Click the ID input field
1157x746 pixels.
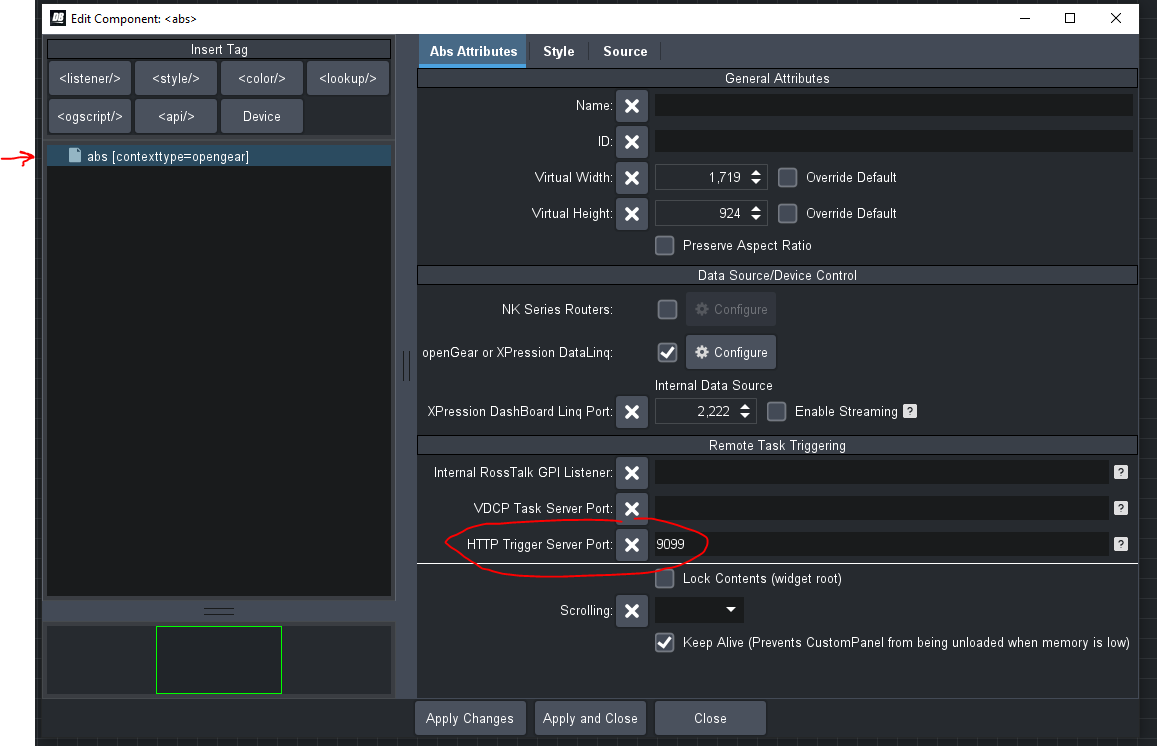click(x=894, y=142)
